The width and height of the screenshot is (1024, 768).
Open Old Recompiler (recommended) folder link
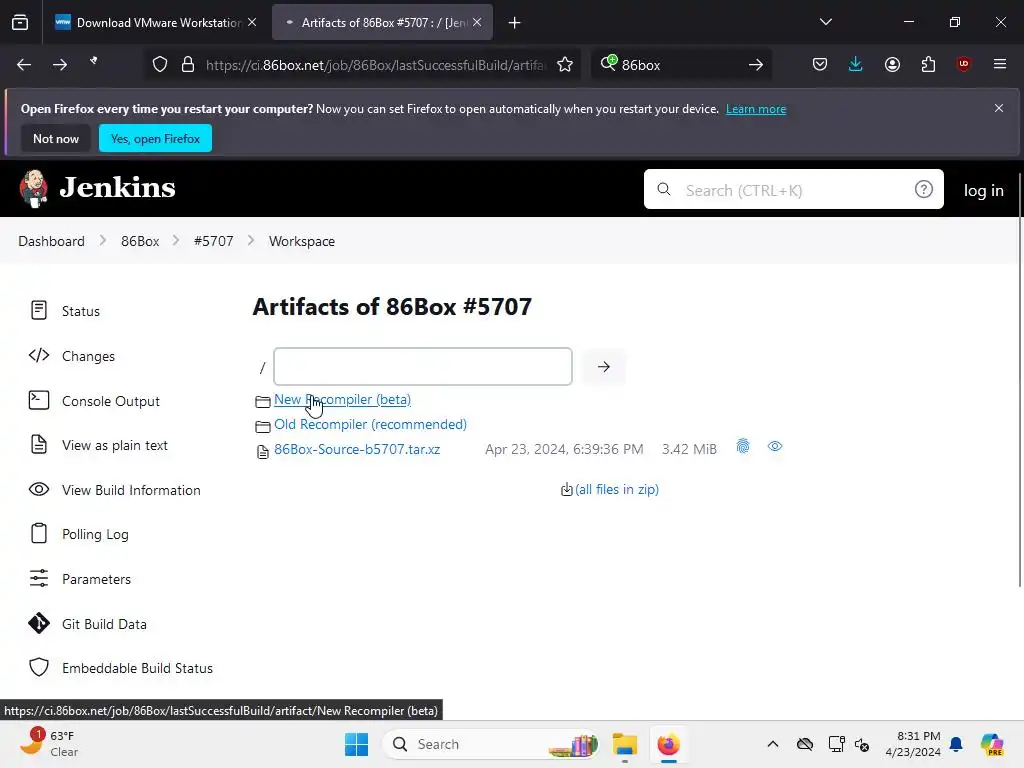click(370, 424)
